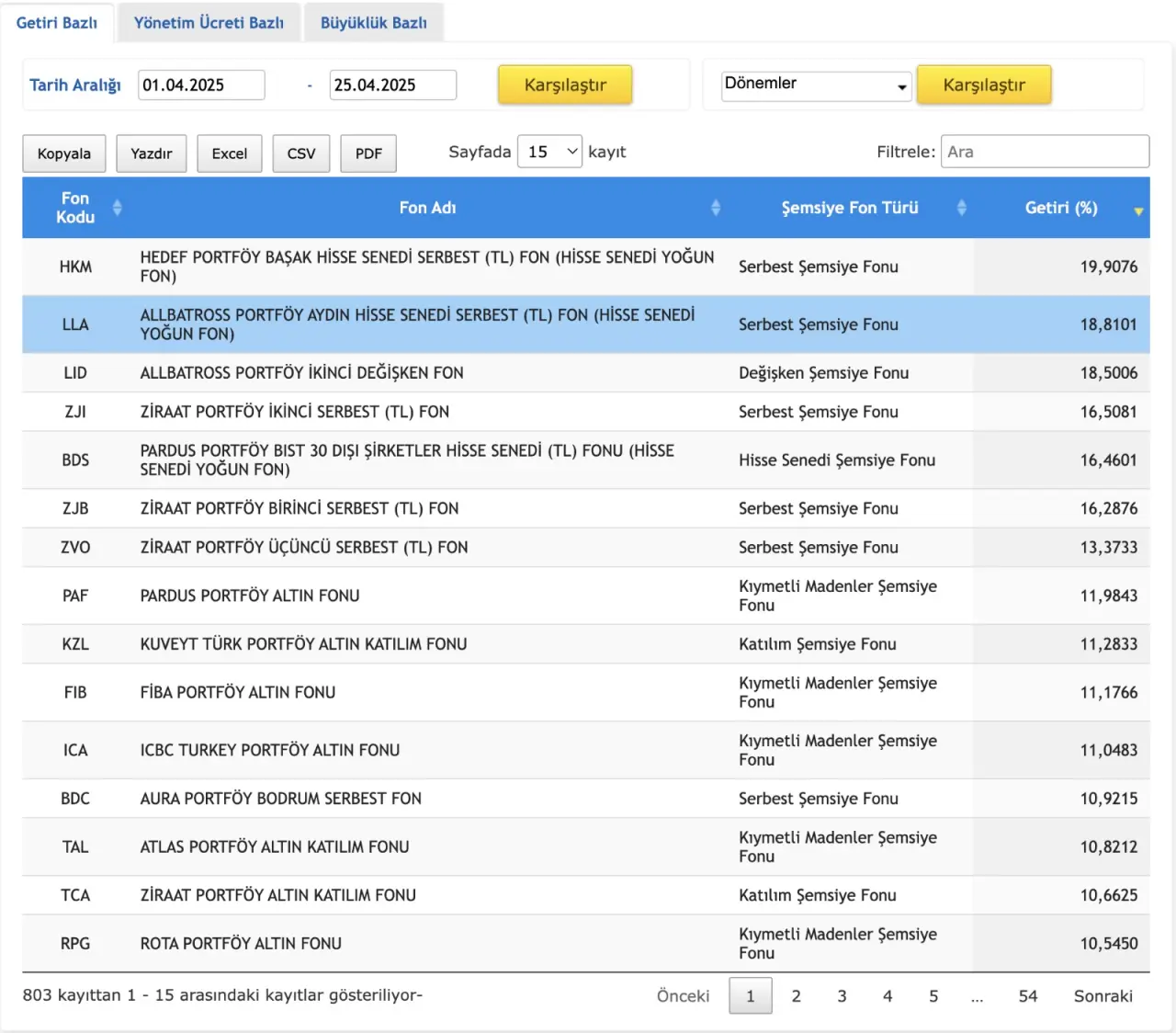This screenshot has height=1033, width=1176.
Task: Go to the next page with Sonraki
Action: coord(1102,996)
